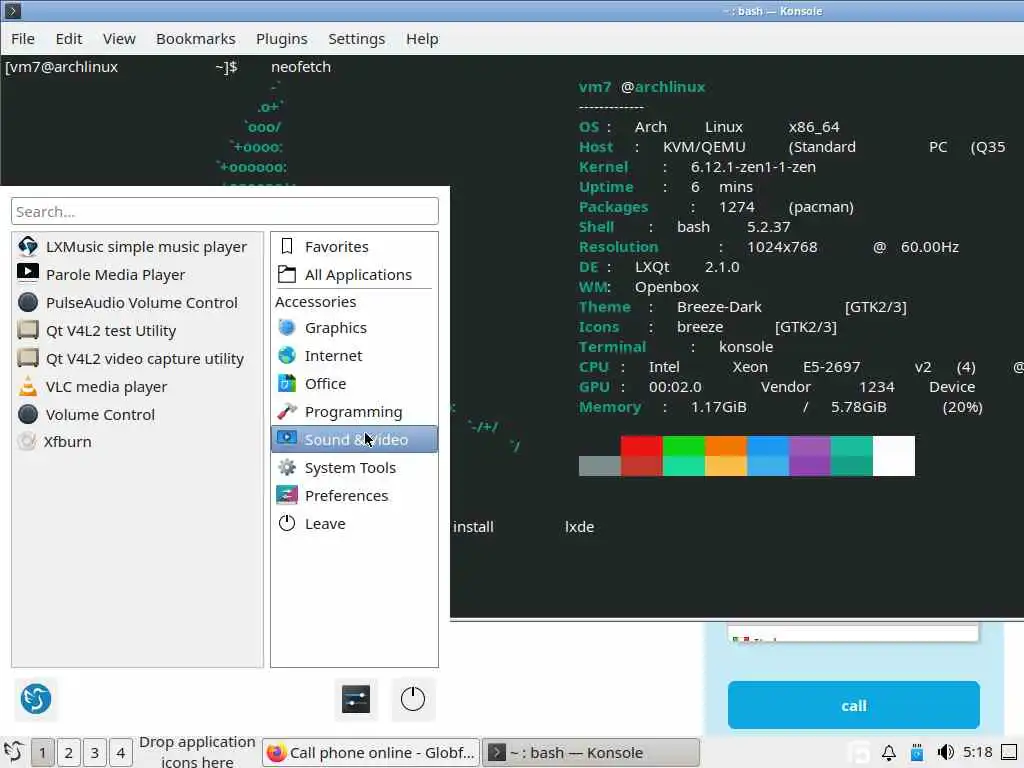Switch to desktop 3 in pager

click(95, 753)
